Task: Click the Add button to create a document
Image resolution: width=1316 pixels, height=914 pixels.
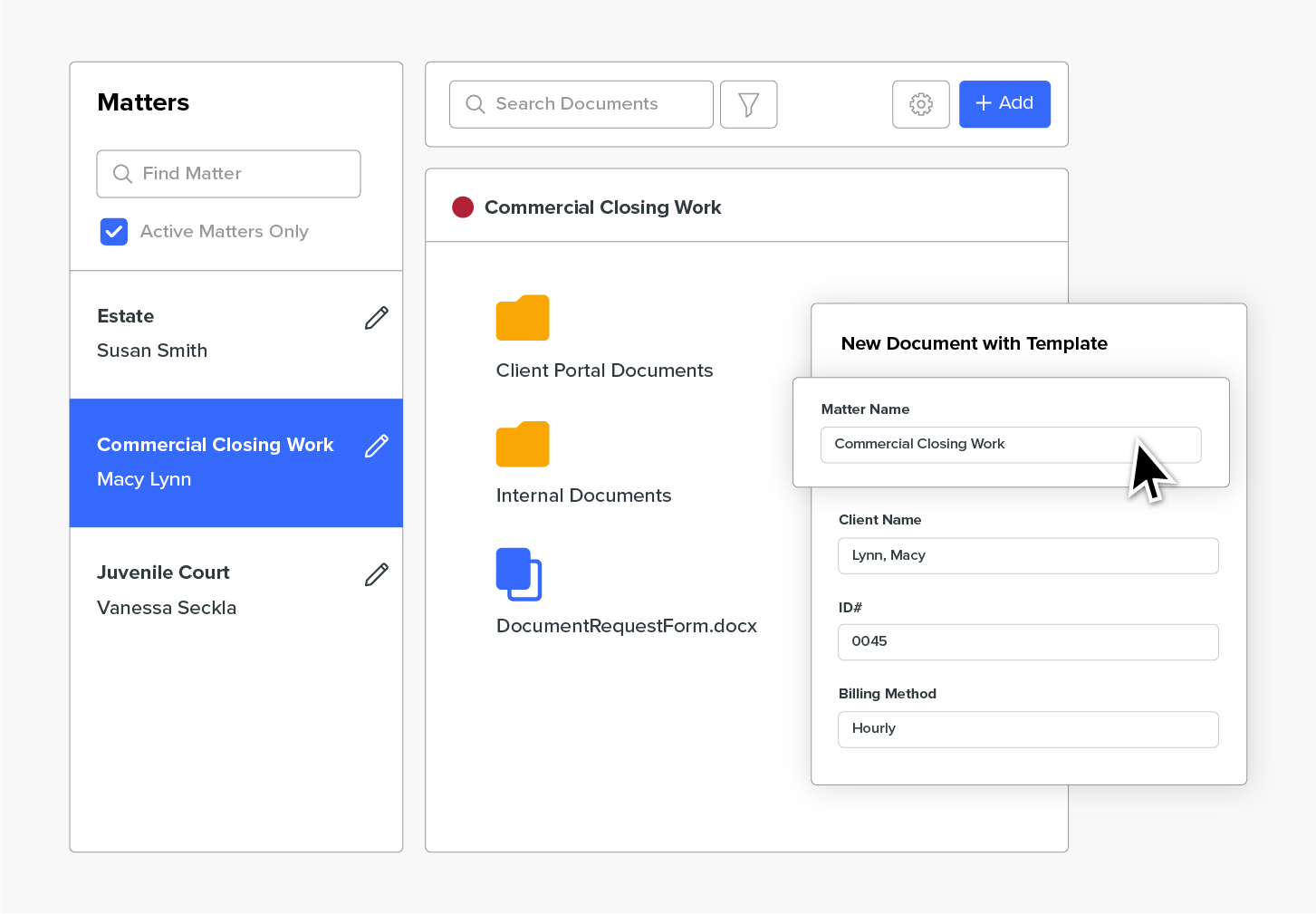Action: [x=1004, y=103]
